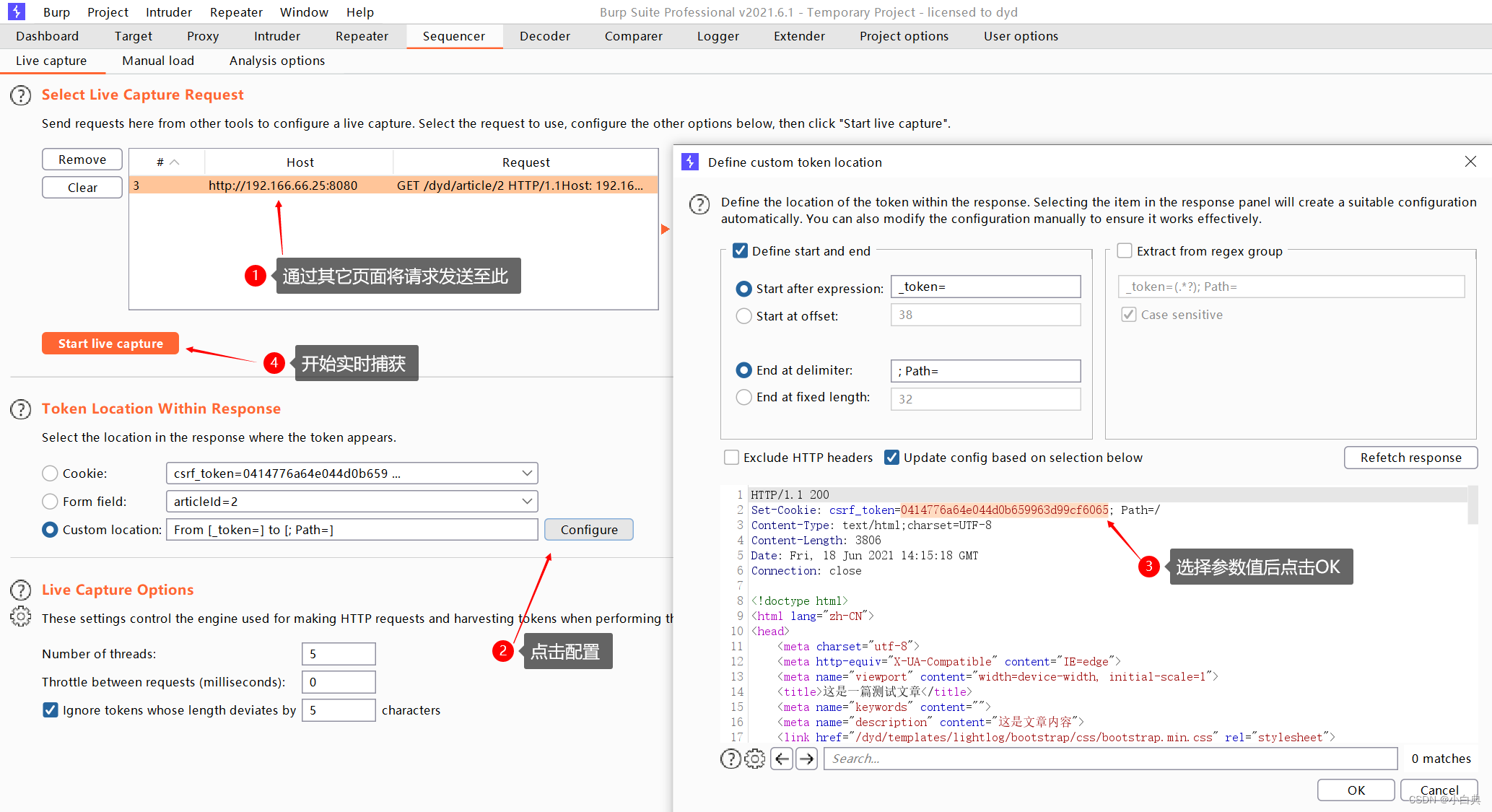
Task: Click the search settings gear in response panel
Action: point(754,759)
